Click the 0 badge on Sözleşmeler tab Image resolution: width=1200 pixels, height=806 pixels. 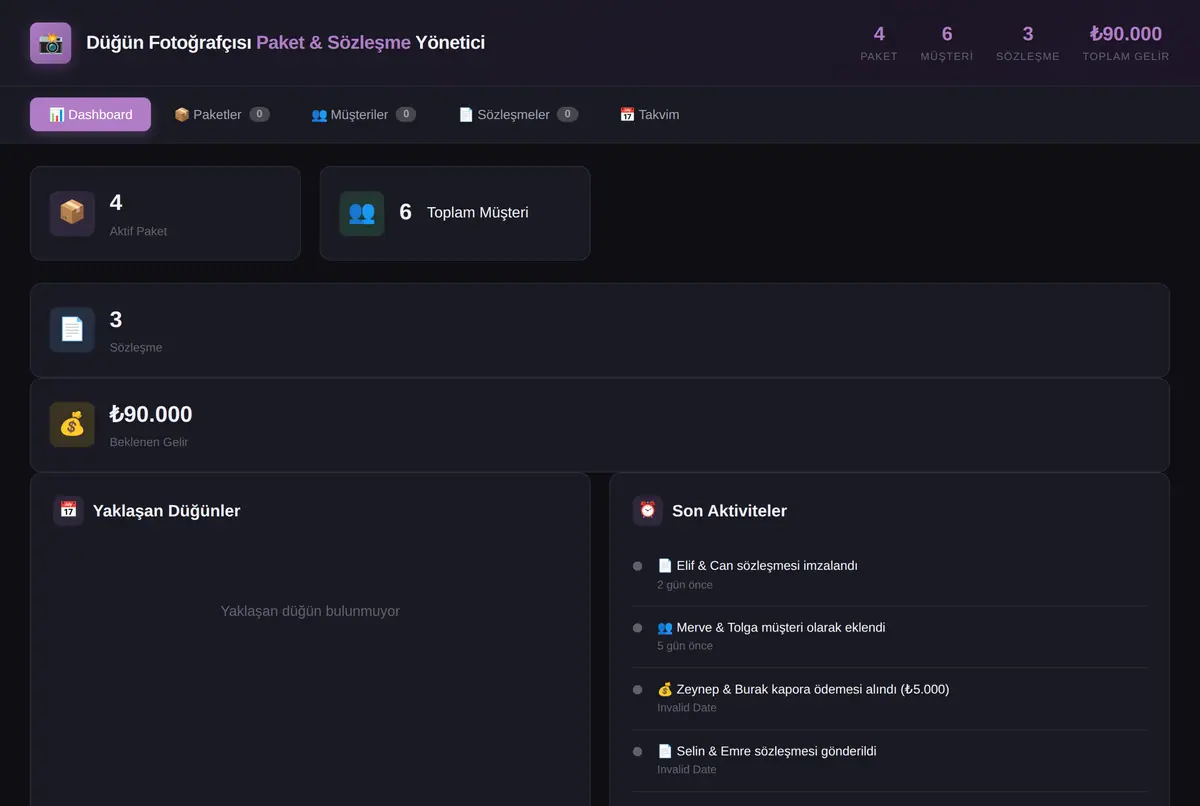[567, 114]
